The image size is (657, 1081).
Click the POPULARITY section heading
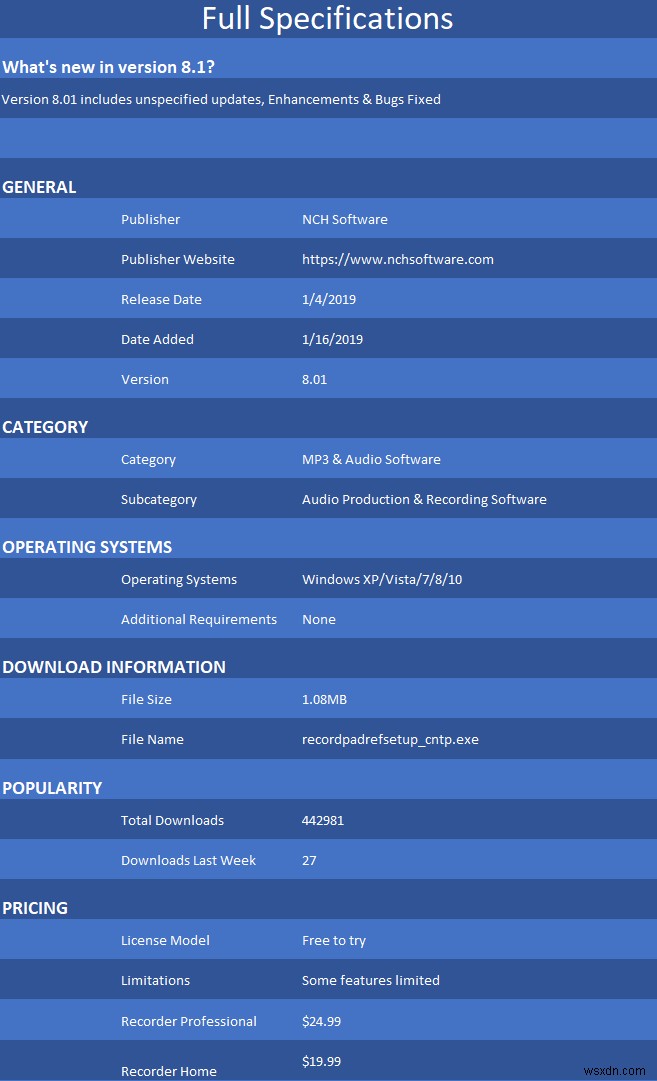point(52,788)
